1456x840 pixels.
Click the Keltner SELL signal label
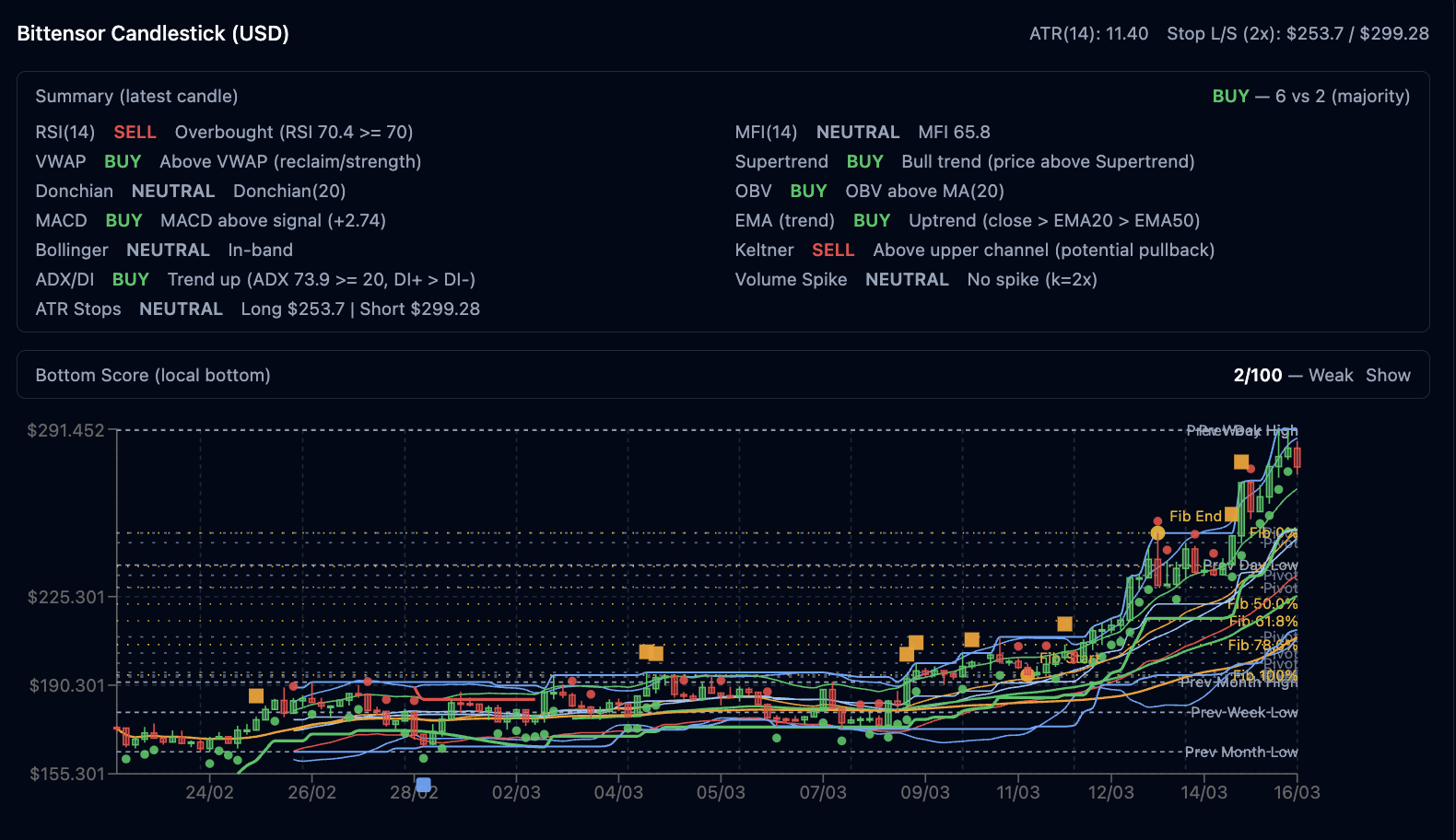tap(832, 250)
